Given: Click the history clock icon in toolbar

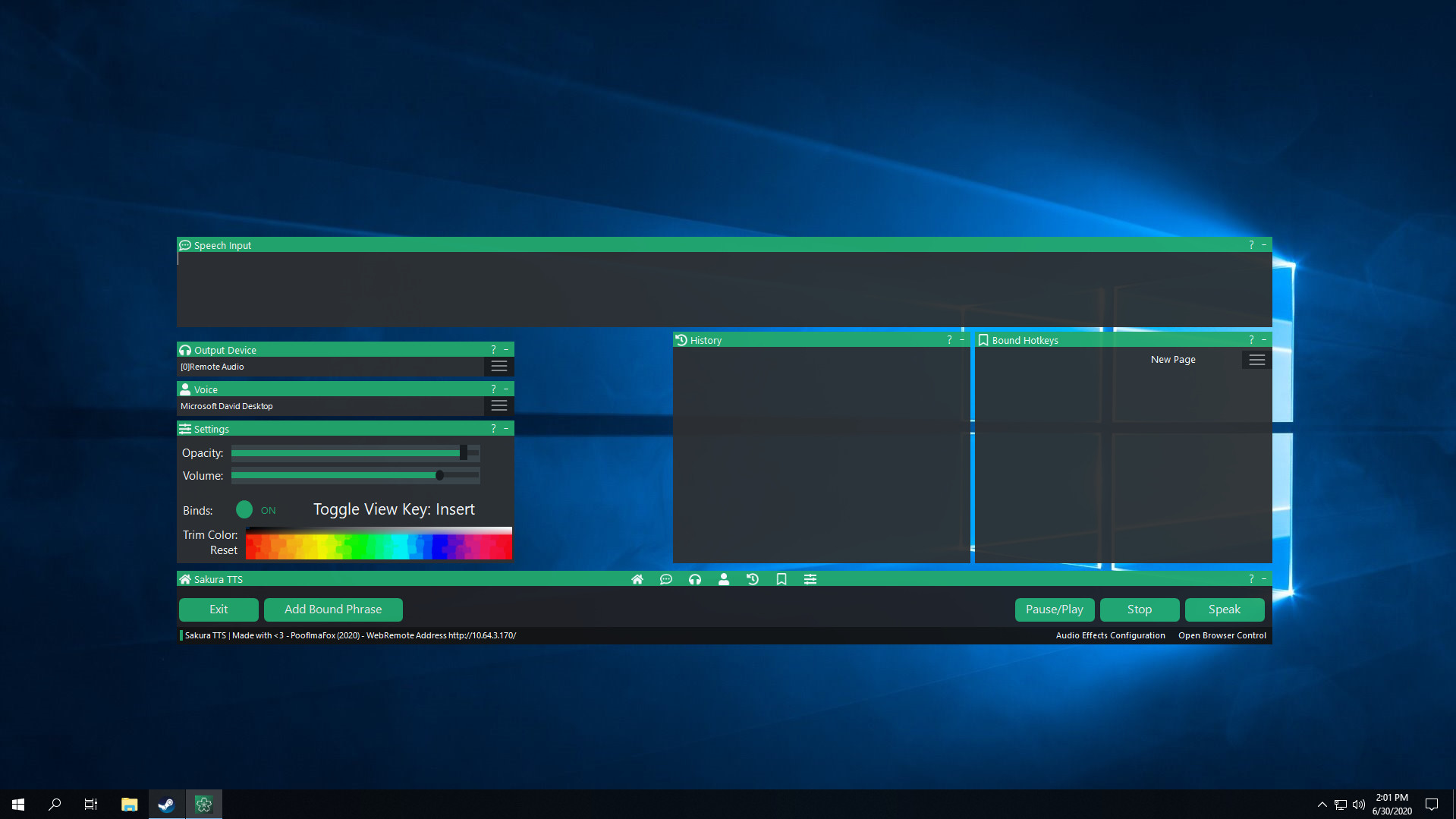Looking at the screenshot, I should pos(753,579).
